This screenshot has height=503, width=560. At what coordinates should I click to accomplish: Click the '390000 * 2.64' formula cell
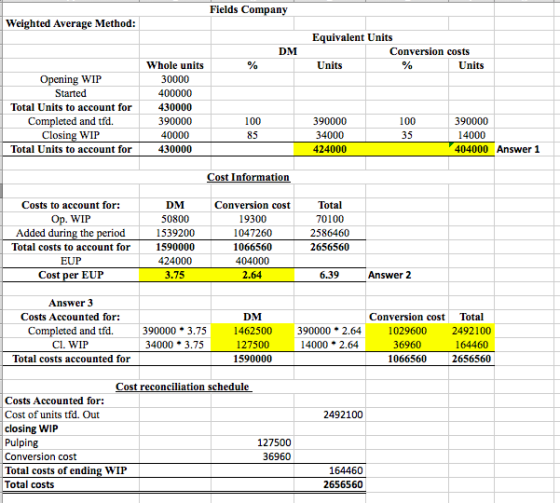tap(329, 331)
